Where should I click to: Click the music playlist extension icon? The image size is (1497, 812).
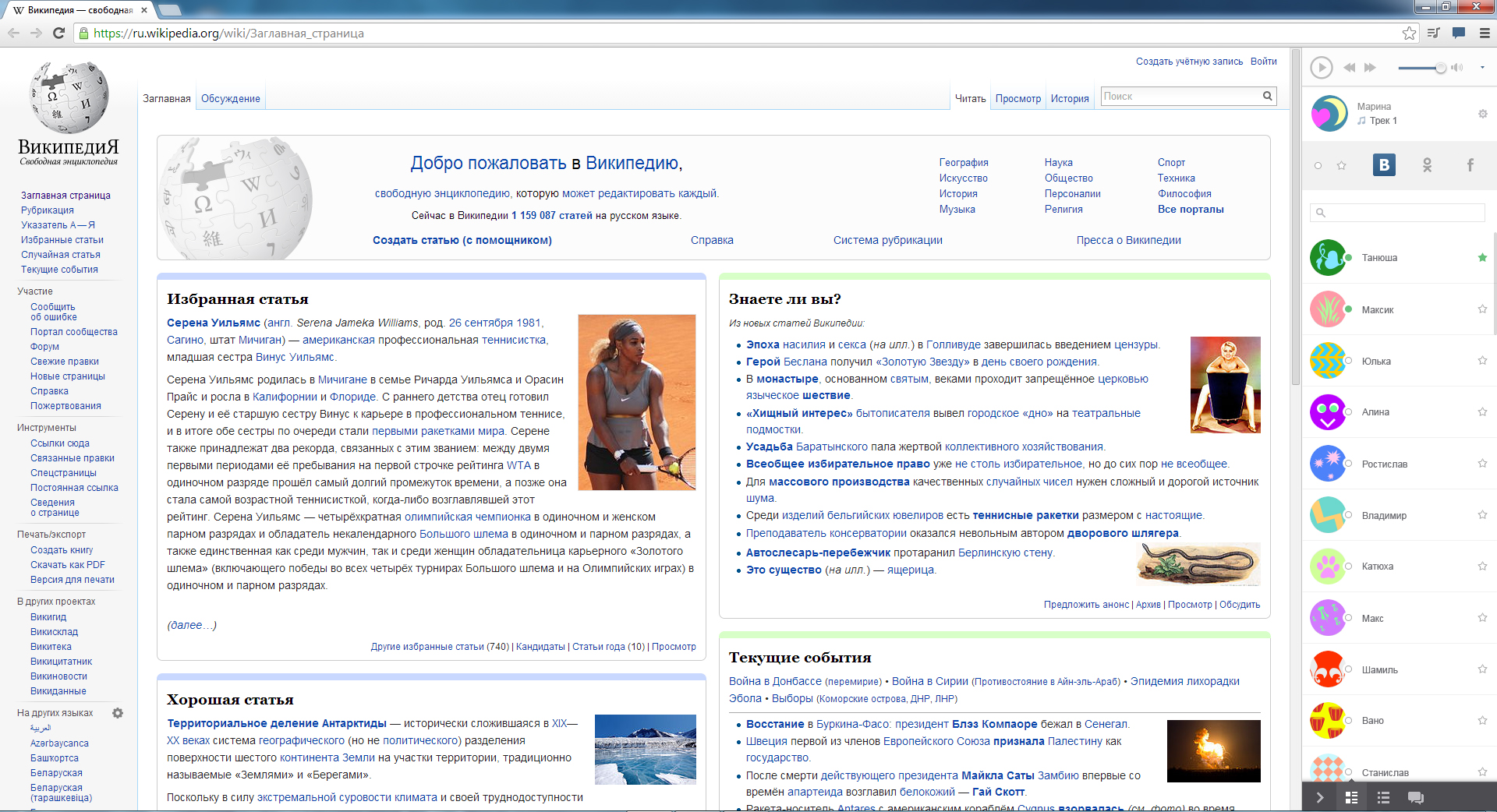coord(1433,33)
